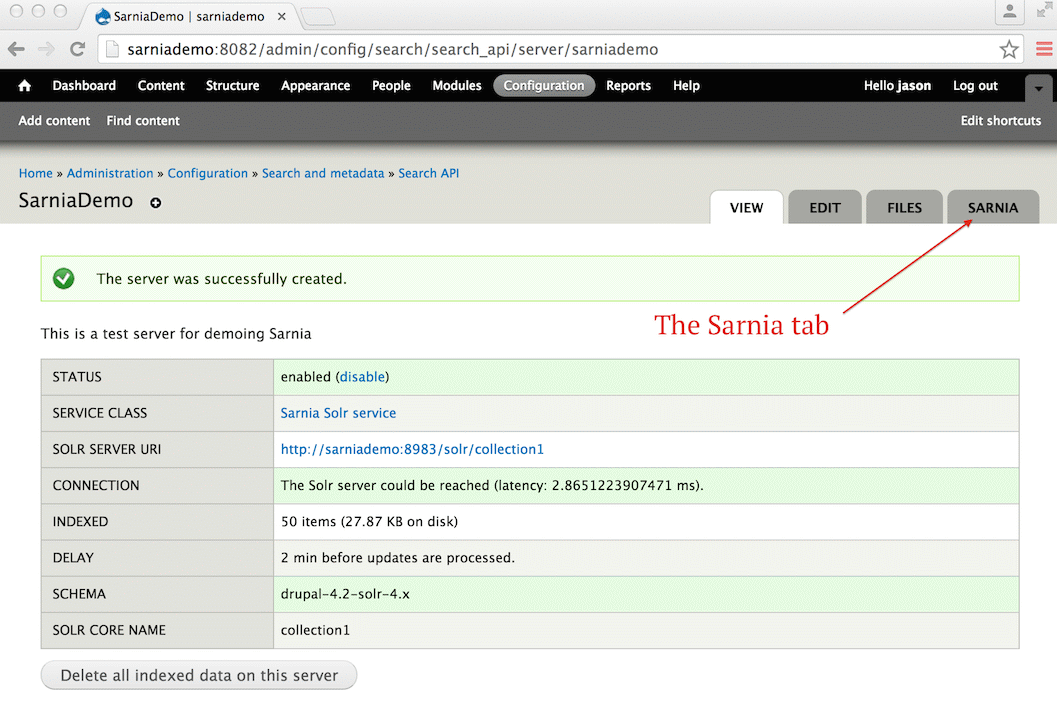Switch to the Sarnia tab
This screenshot has height=727, width=1057.
992,208
